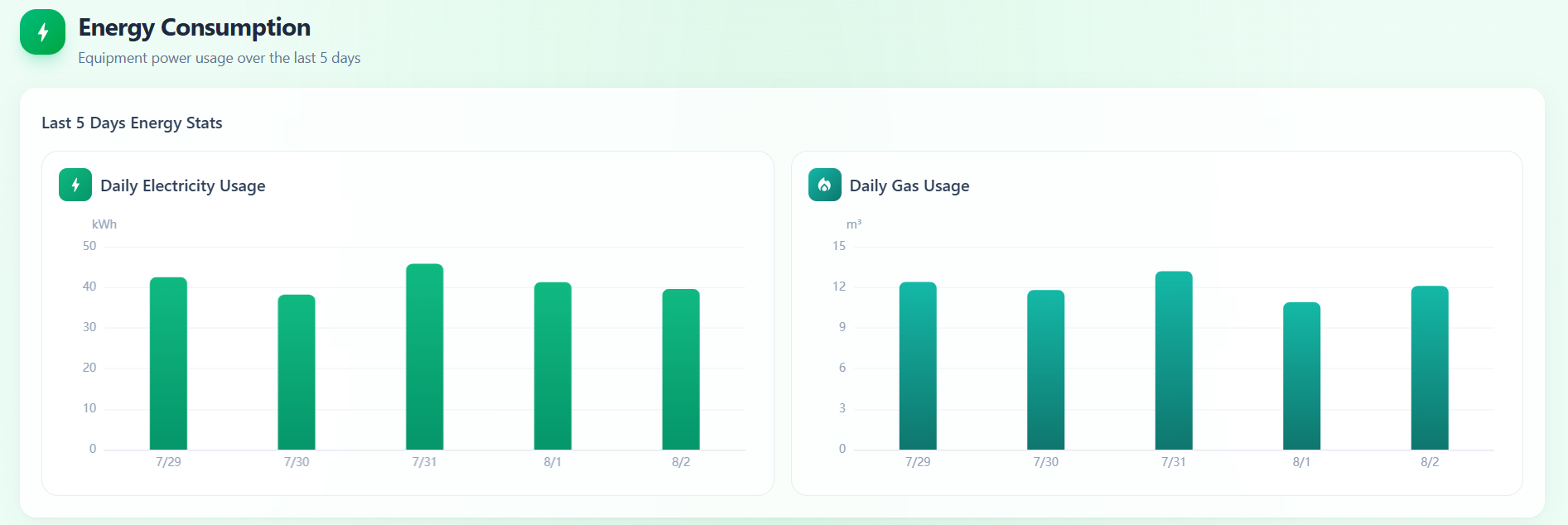Select the 7/30 electricity usage bar
This screenshot has height=525, width=1568.
(x=297, y=372)
